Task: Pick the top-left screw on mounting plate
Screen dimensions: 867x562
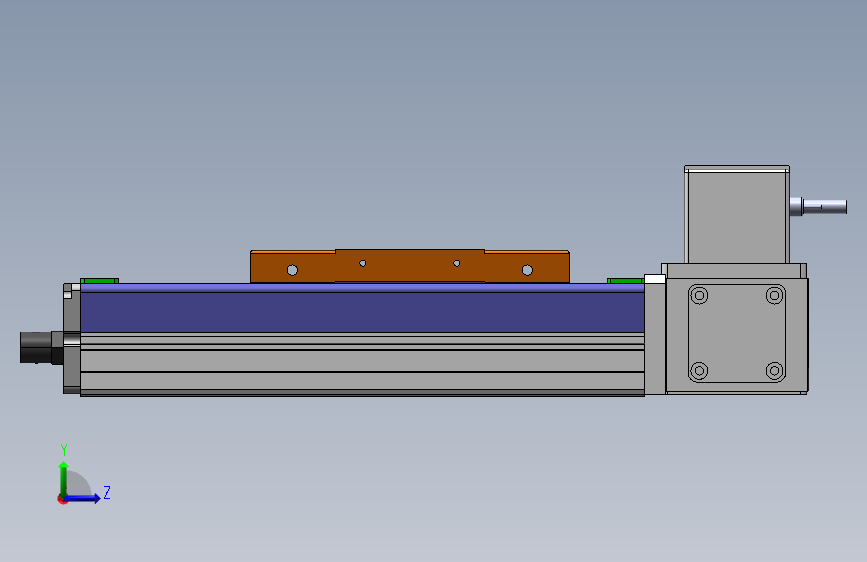Action: pos(699,295)
